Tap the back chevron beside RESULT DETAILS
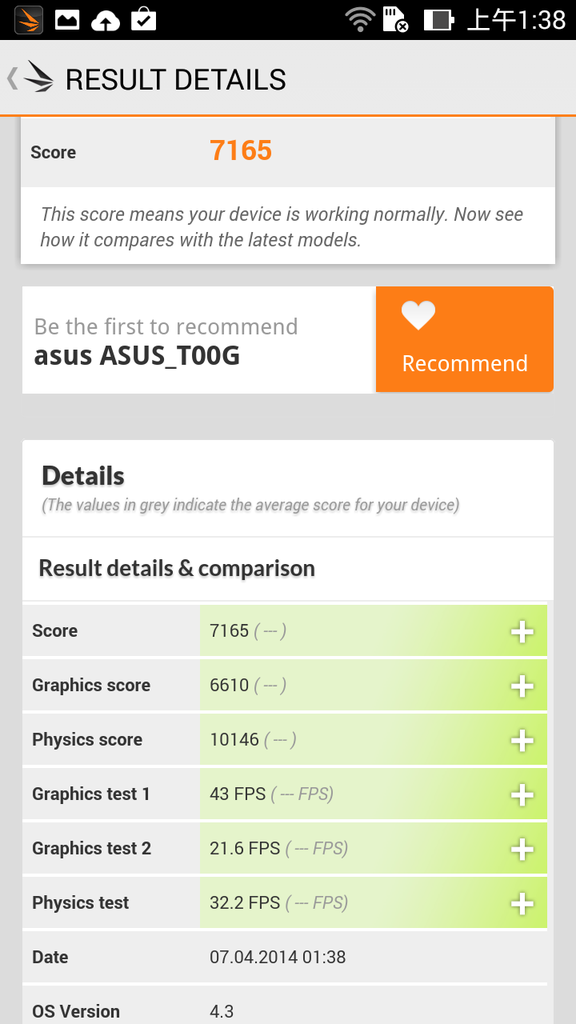 (x=10, y=78)
